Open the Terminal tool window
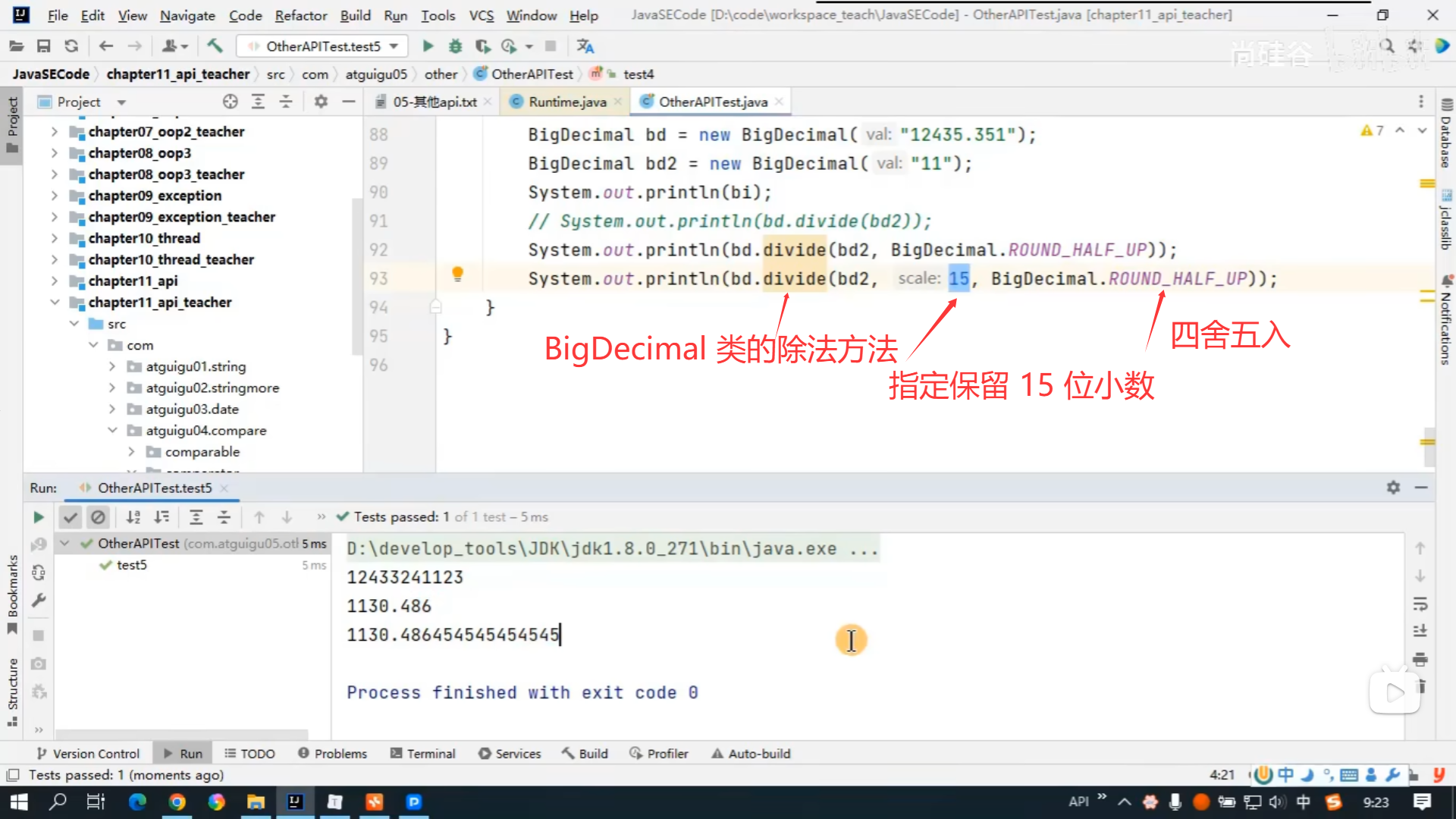The width and height of the screenshot is (1456, 819). click(423, 754)
